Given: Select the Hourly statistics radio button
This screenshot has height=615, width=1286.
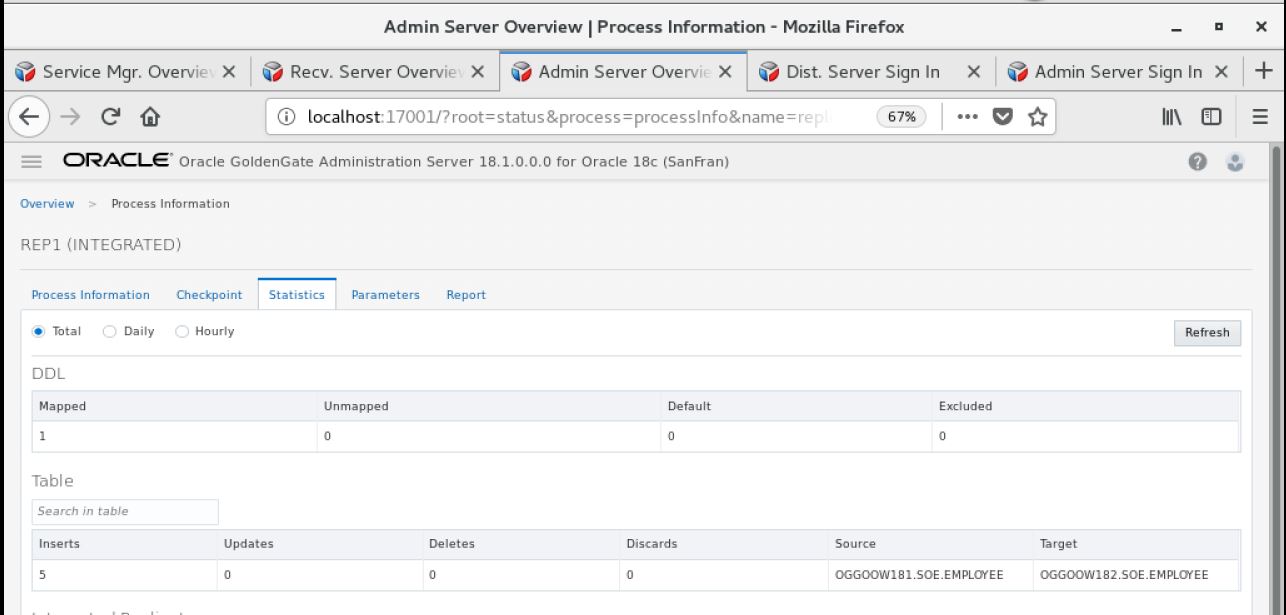Looking at the screenshot, I should 182,331.
